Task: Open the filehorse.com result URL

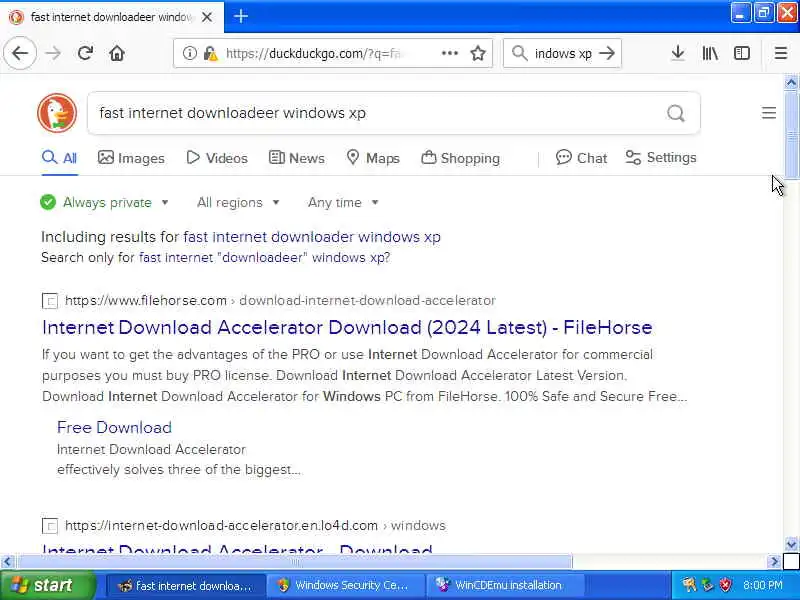Action: click(280, 301)
